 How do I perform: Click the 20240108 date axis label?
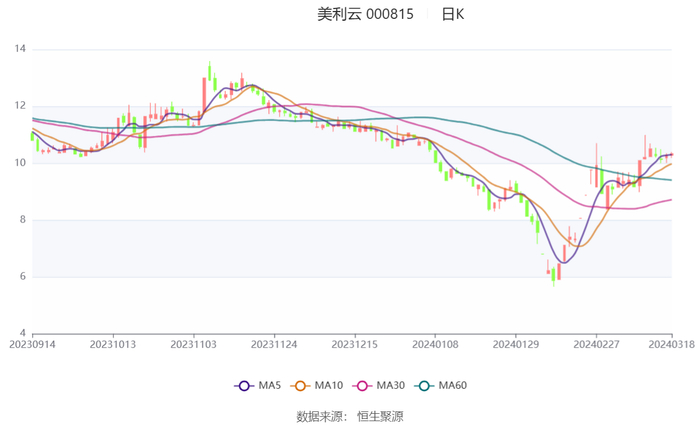[434, 343]
